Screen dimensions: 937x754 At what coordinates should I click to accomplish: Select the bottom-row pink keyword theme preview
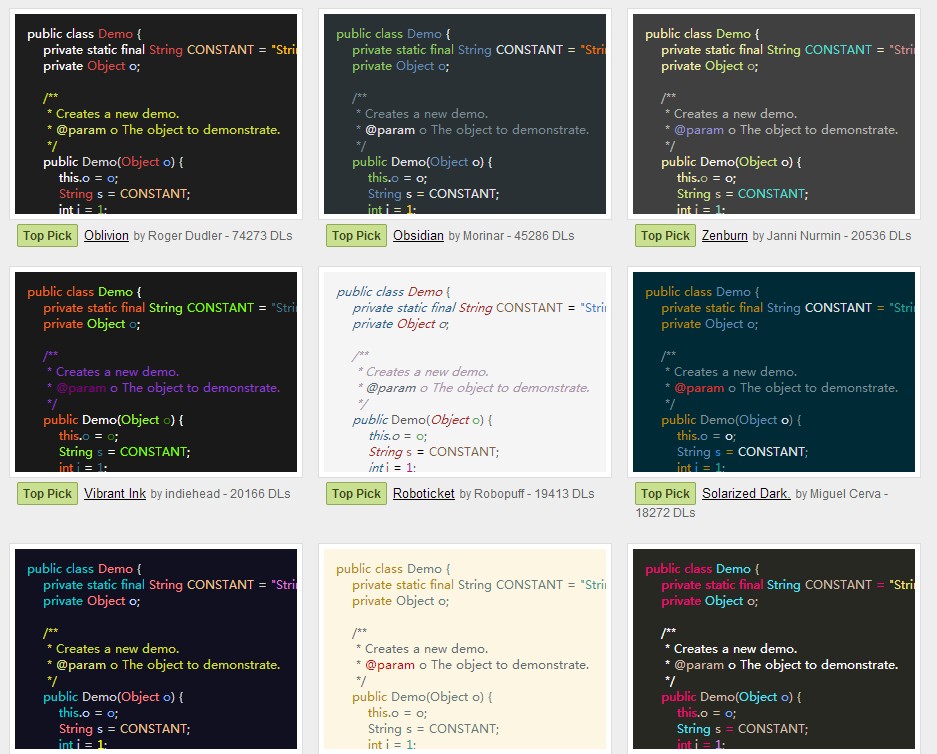pos(774,649)
